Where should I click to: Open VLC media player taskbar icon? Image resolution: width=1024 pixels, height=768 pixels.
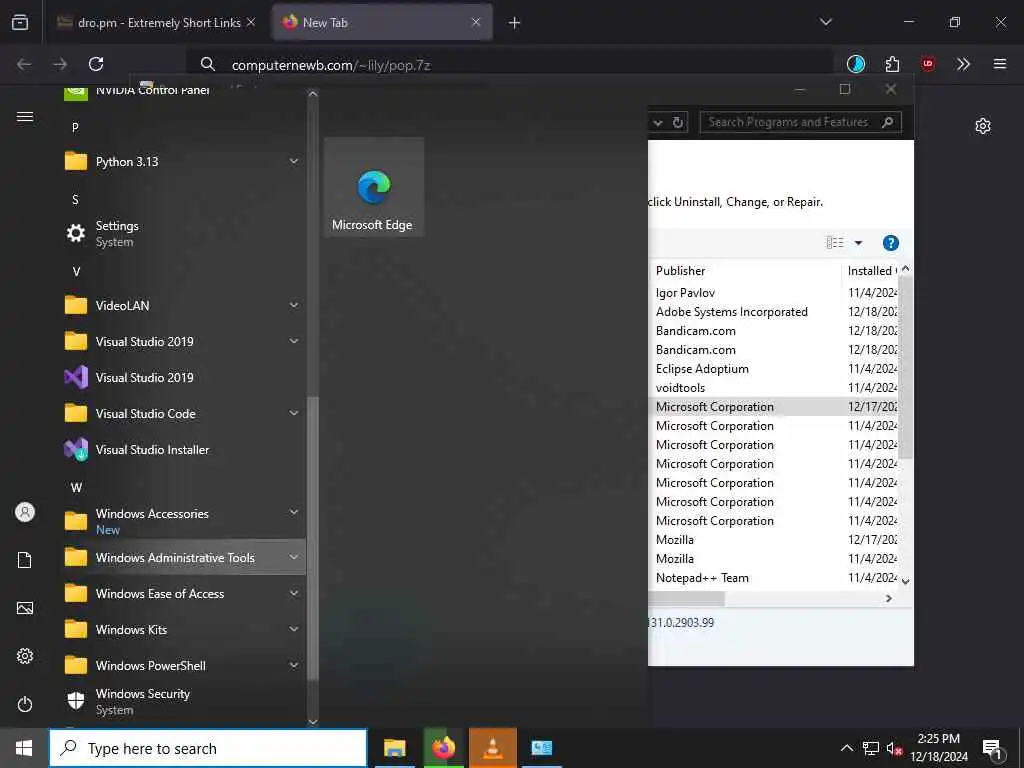pos(492,748)
